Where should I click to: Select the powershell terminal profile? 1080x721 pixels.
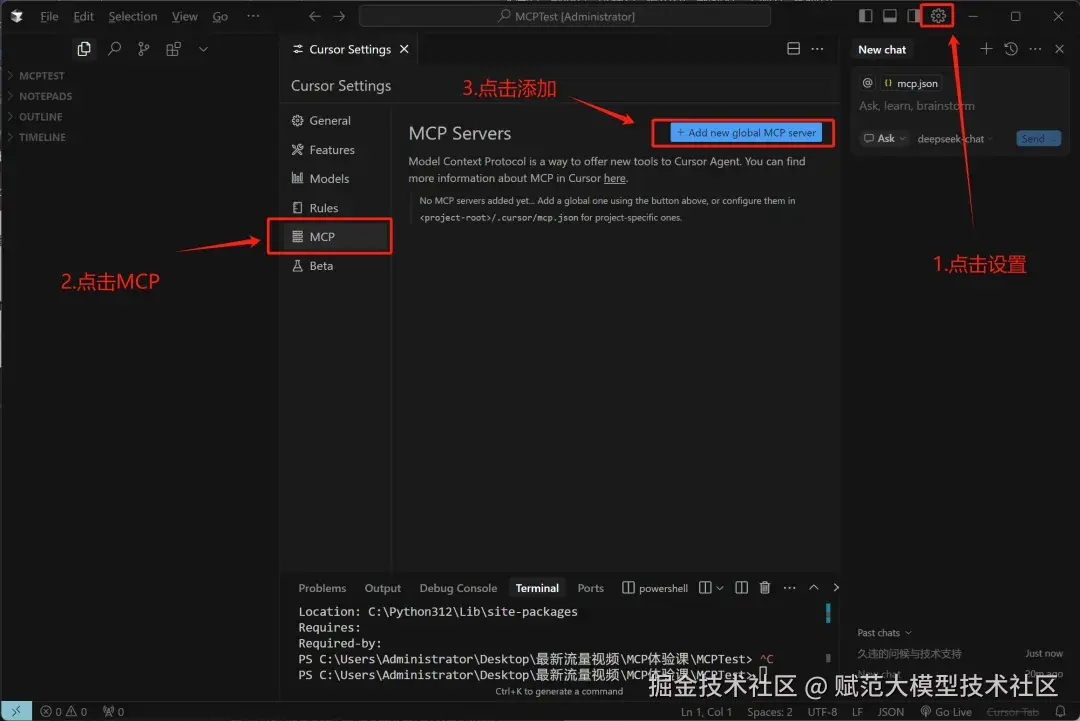655,588
